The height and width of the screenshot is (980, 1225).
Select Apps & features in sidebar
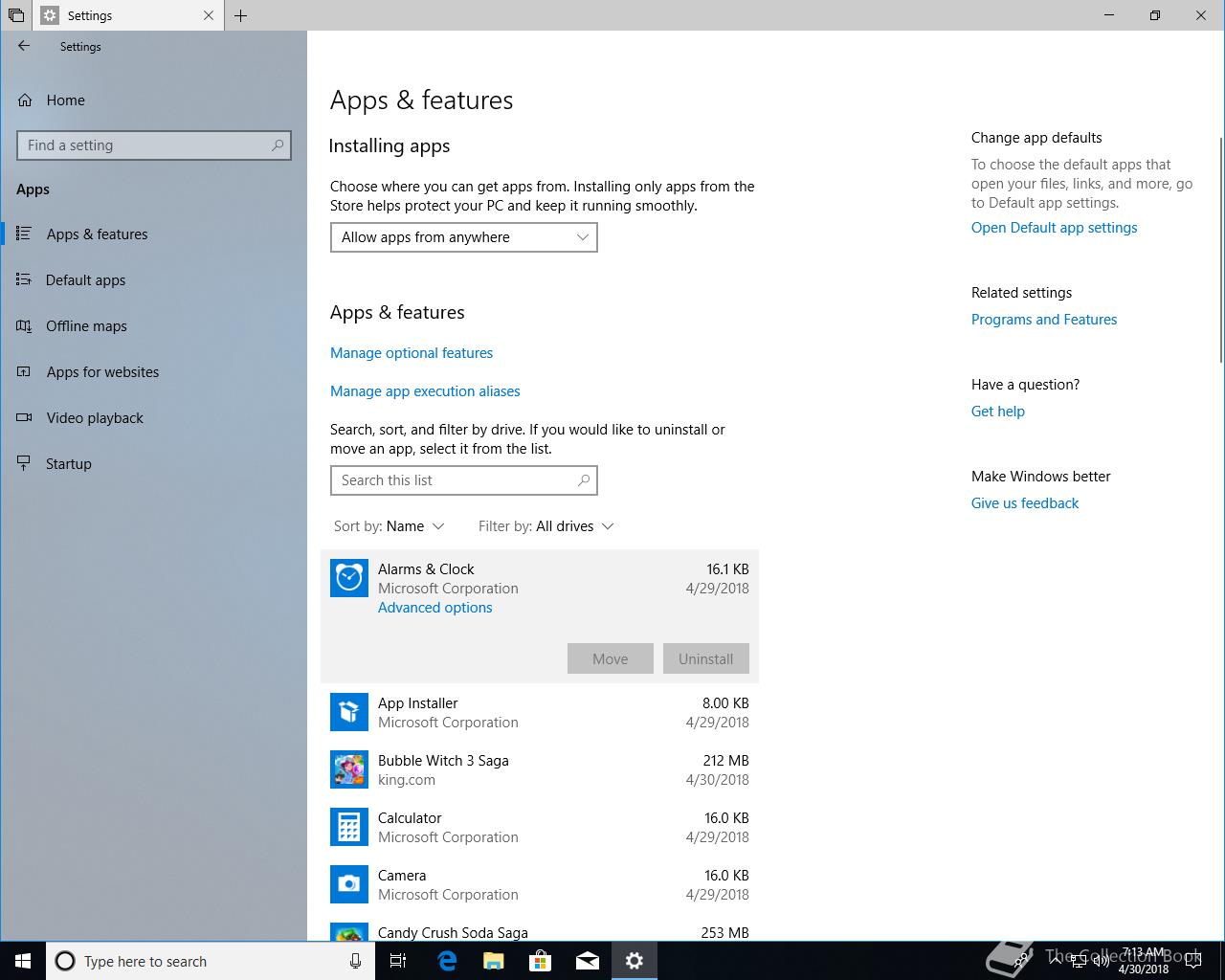pyautogui.click(x=153, y=234)
